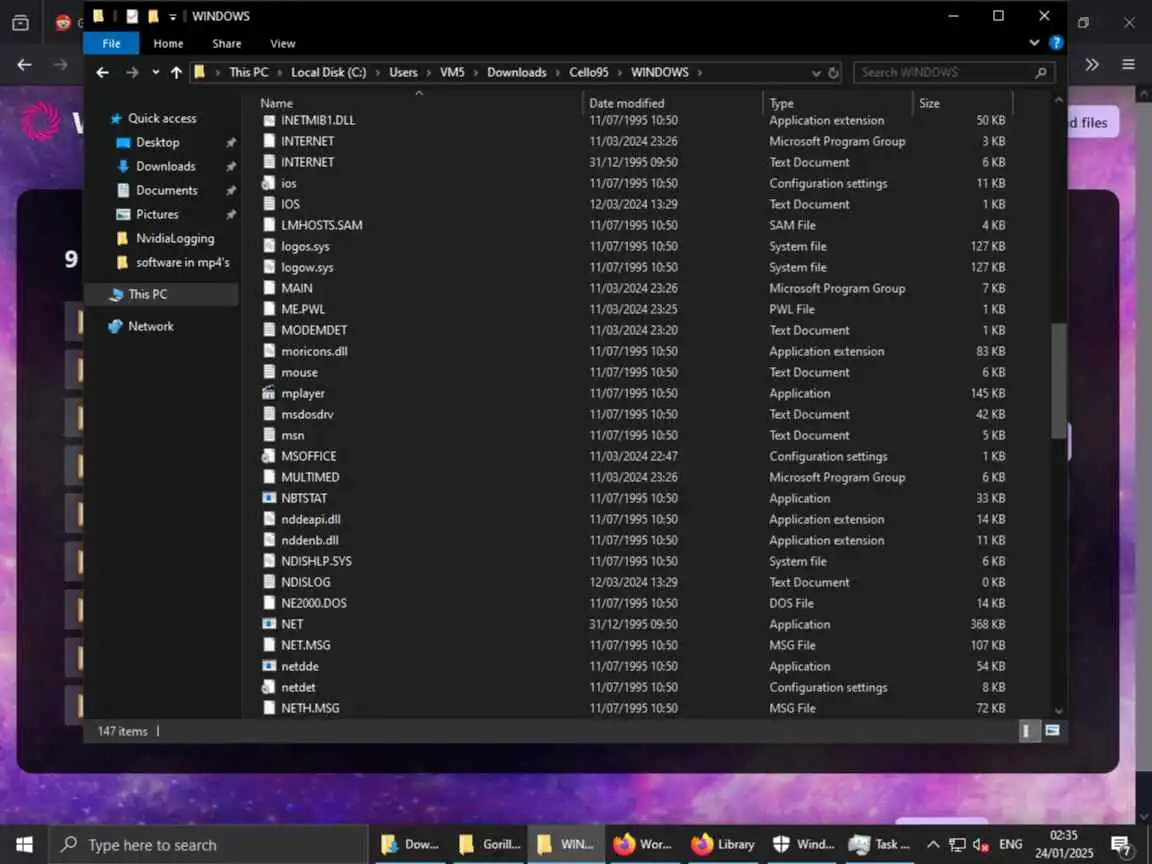Image resolution: width=1152 pixels, height=864 pixels.
Task: Select the ios configuration settings icon
Action: tap(269, 183)
